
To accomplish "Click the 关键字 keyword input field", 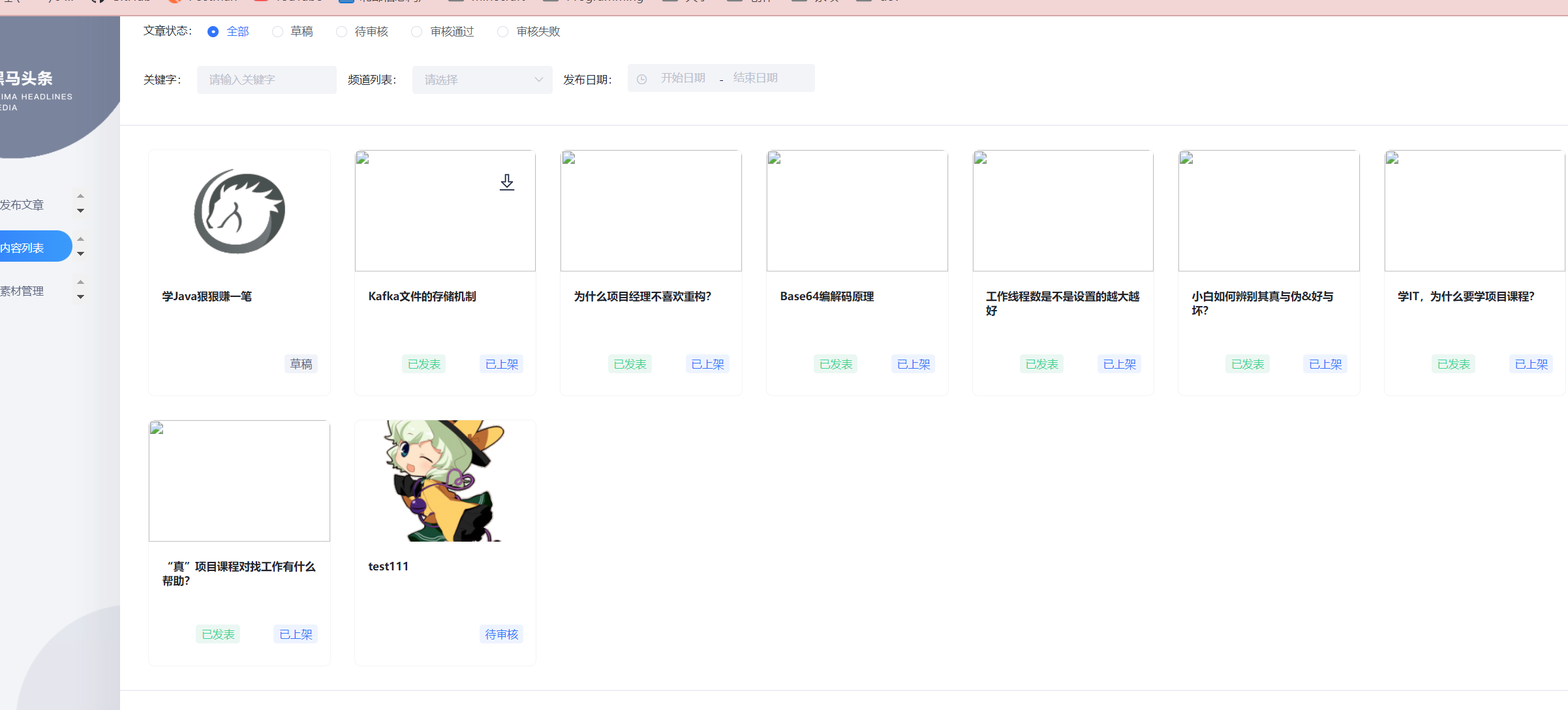I will click(x=266, y=80).
